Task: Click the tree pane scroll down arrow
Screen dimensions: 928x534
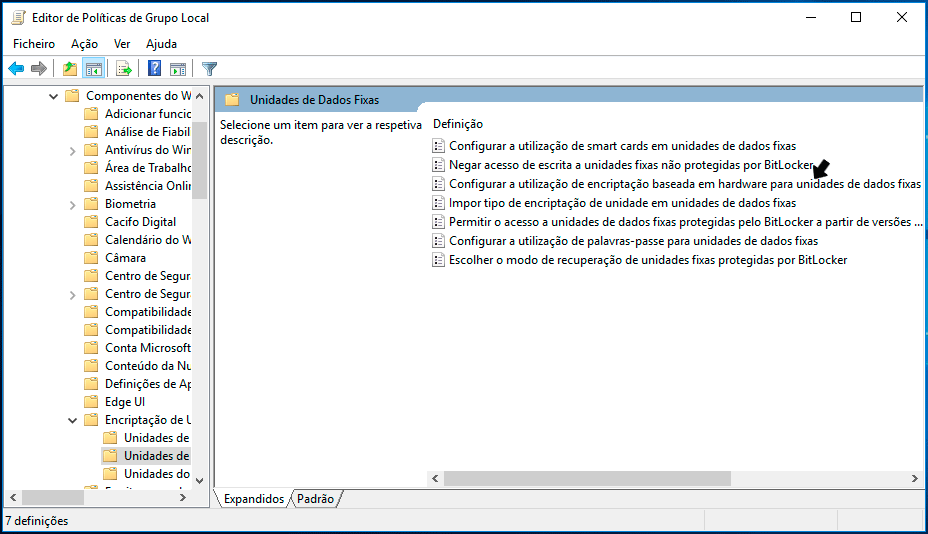Action: (x=199, y=481)
